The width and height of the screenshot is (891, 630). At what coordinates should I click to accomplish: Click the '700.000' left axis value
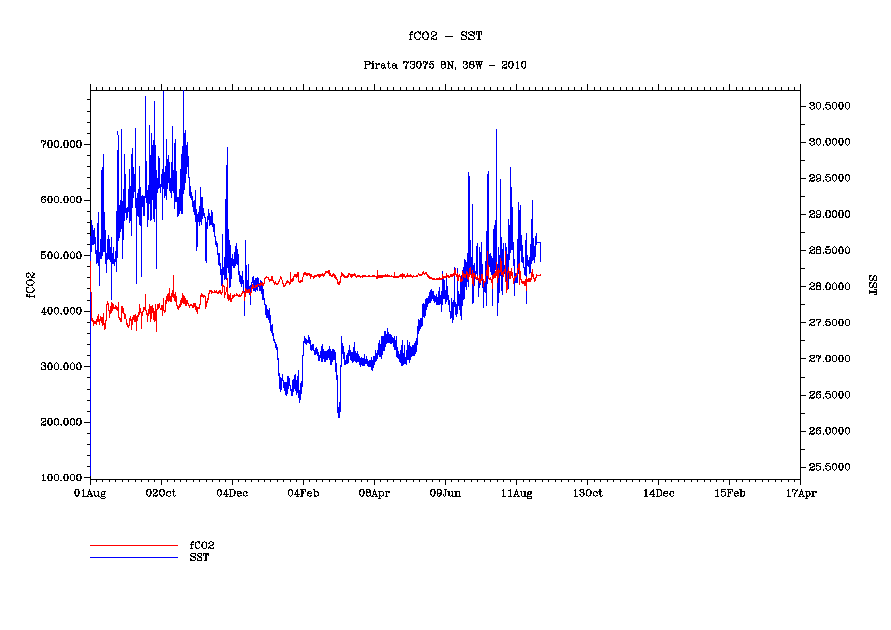[x=61, y=144]
